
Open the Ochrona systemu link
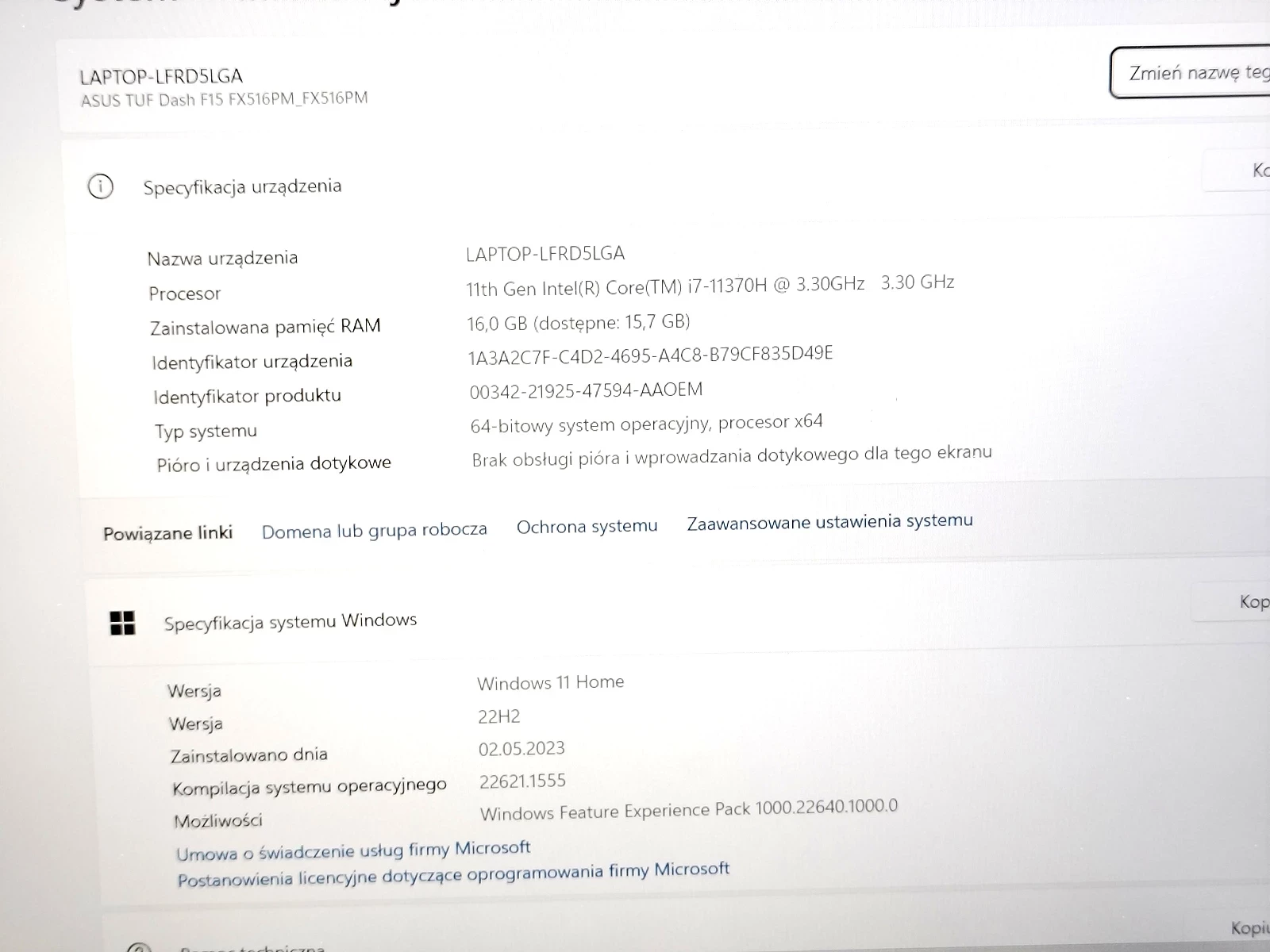tap(587, 527)
